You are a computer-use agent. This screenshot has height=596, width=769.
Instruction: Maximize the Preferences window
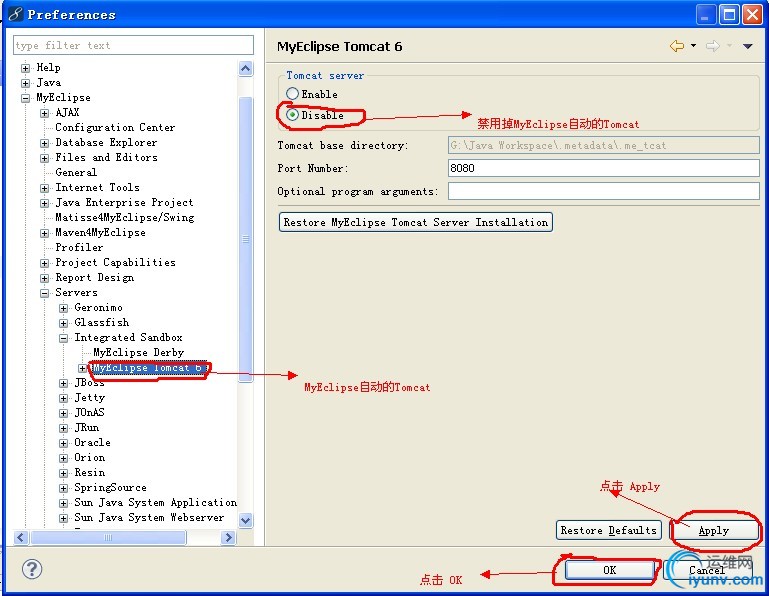[x=729, y=15]
